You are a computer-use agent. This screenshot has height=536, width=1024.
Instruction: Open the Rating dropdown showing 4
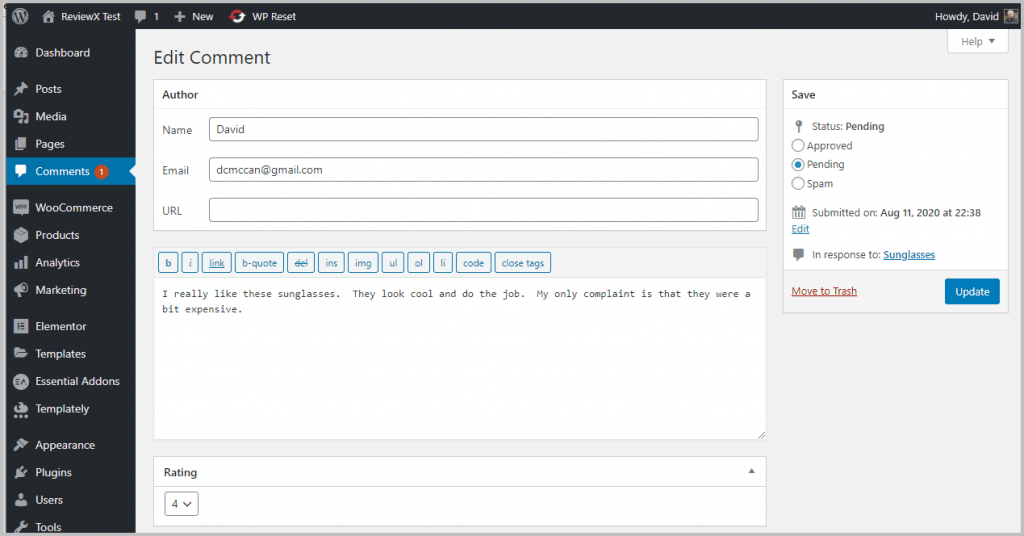182,504
